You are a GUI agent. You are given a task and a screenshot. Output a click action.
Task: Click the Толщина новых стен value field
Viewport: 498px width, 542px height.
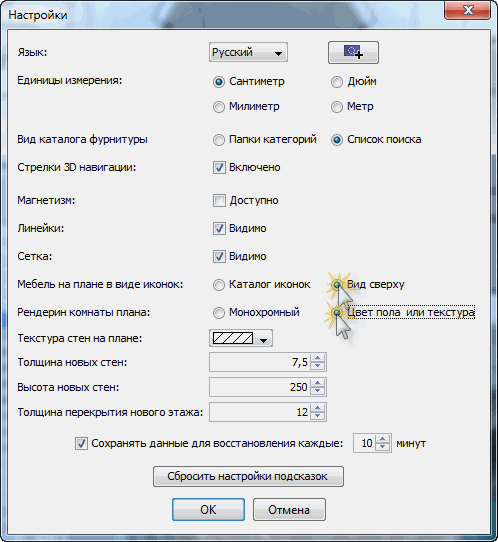[260, 362]
